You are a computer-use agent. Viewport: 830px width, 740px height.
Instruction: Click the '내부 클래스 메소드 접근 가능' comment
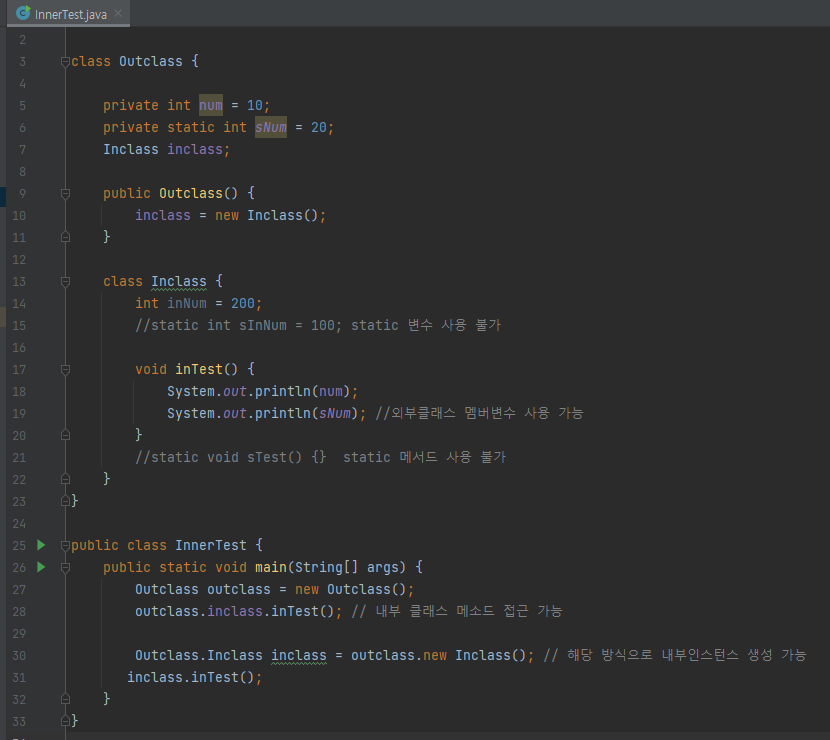457,611
